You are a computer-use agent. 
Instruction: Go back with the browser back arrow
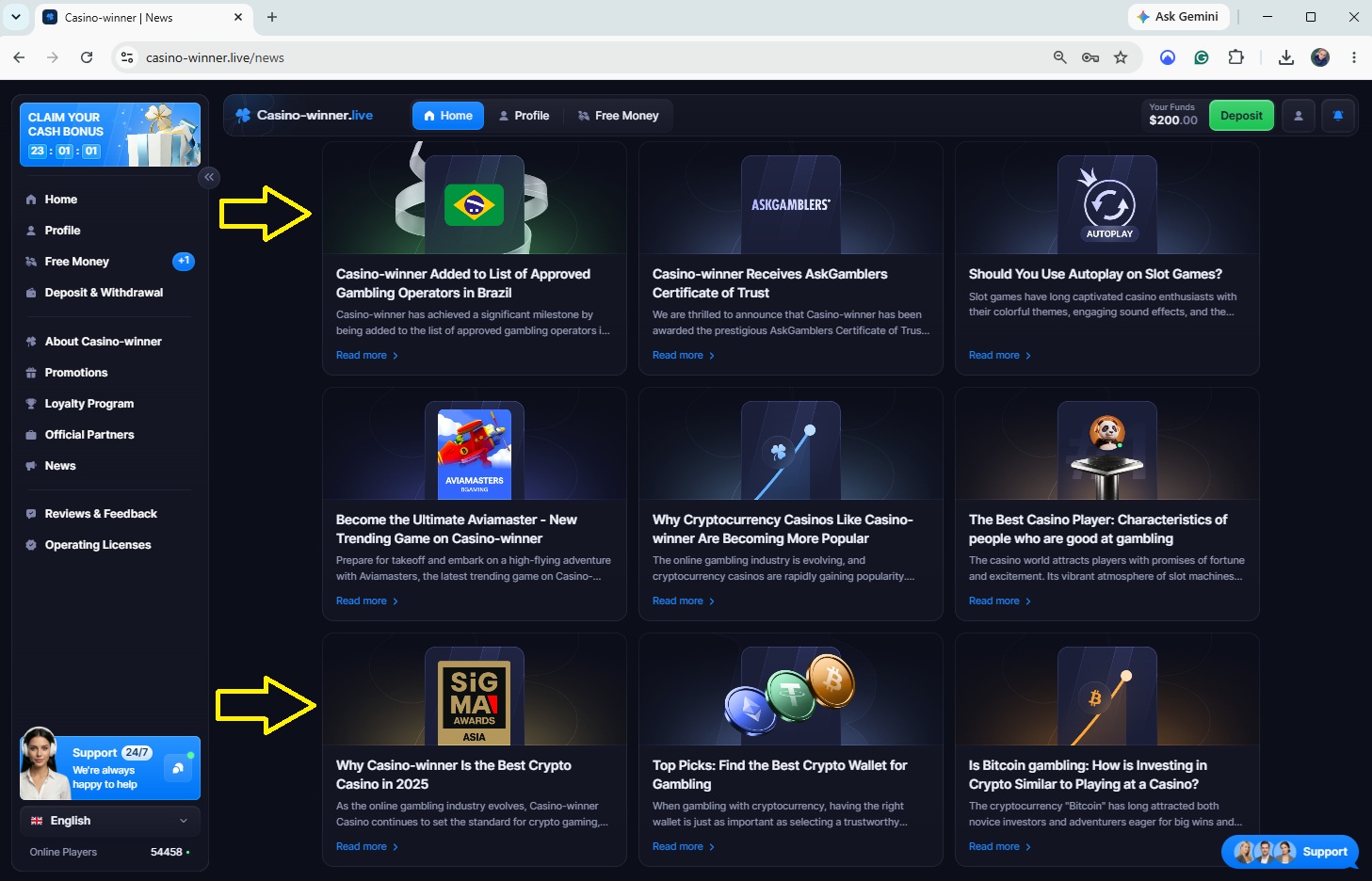click(x=19, y=57)
